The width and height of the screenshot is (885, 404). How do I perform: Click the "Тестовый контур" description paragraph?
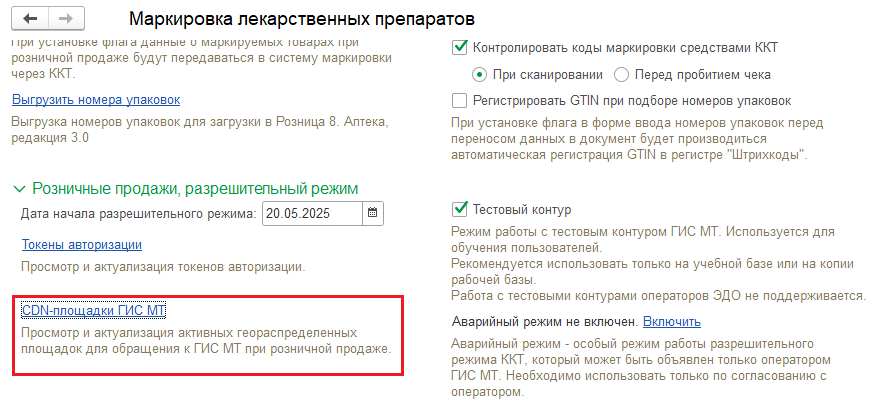pos(659,264)
